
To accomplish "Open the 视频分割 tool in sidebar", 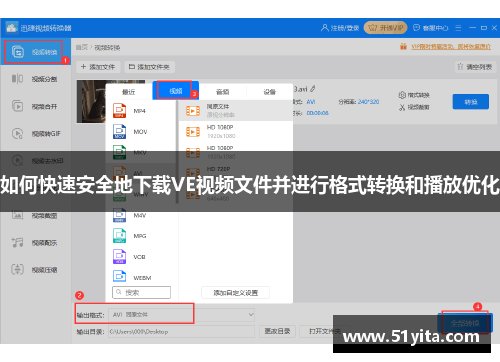I will pyautogui.click(x=35, y=79).
